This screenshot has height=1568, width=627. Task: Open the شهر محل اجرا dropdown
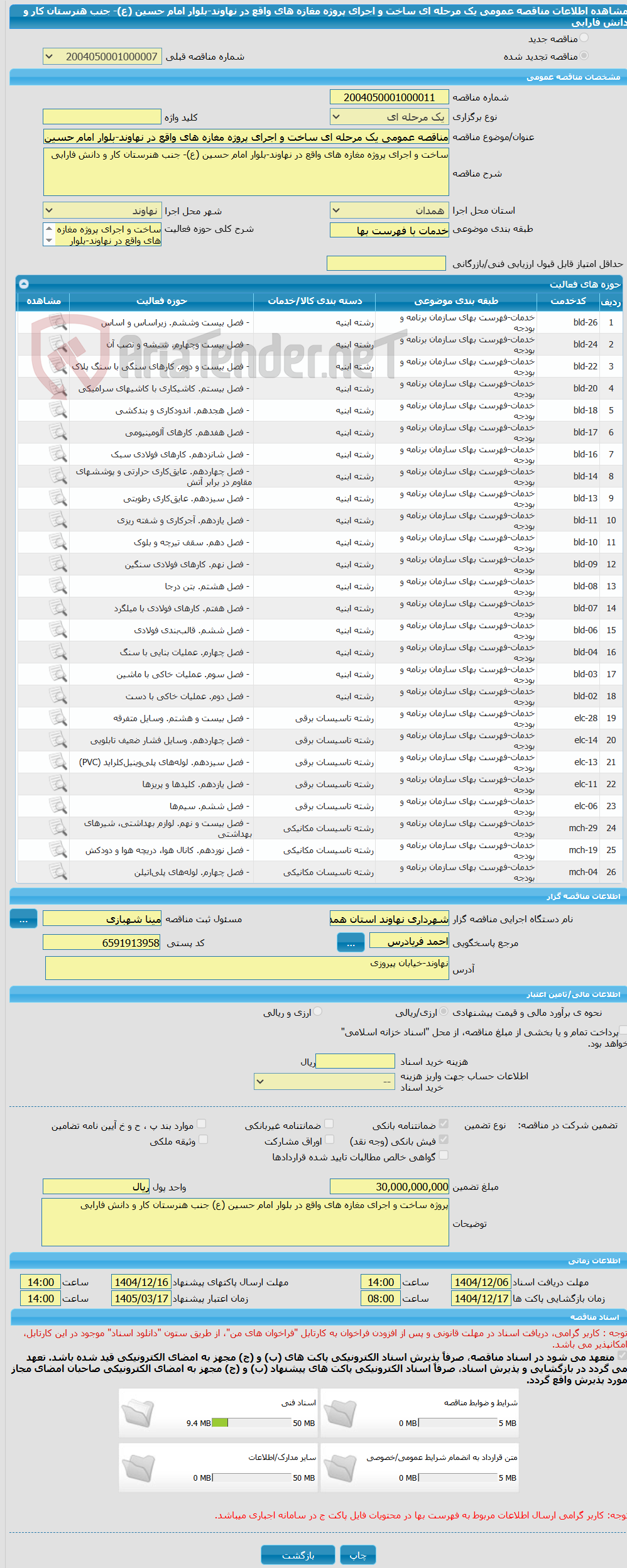click(x=102, y=210)
